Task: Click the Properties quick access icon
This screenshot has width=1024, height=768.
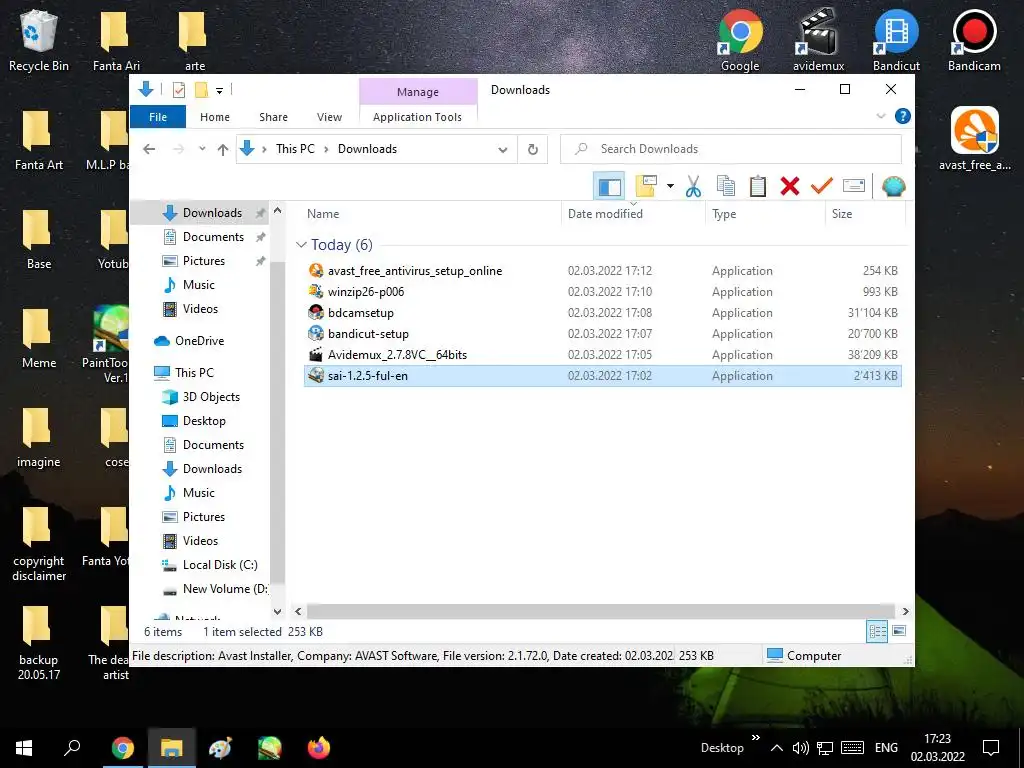Action: (178, 90)
